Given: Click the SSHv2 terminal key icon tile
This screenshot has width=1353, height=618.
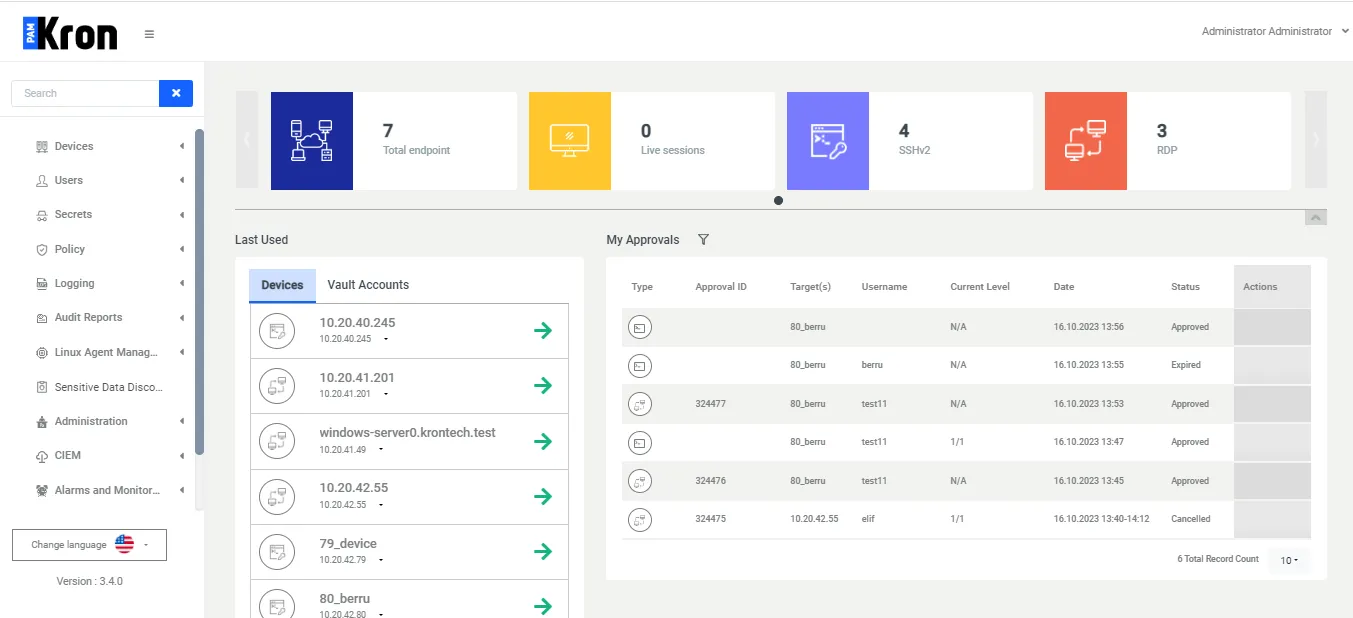Looking at the screenshot, I should click(x=828, y=141).
